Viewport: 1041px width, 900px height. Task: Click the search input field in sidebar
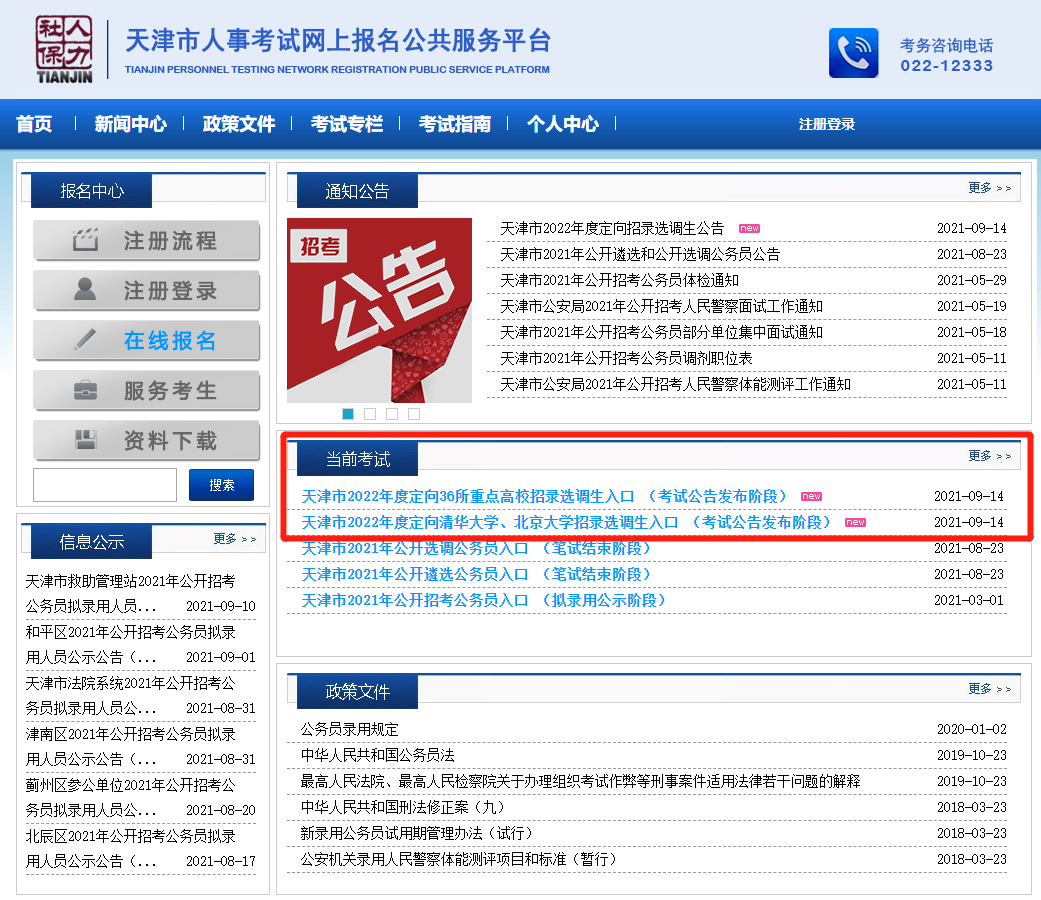[104, 484]
